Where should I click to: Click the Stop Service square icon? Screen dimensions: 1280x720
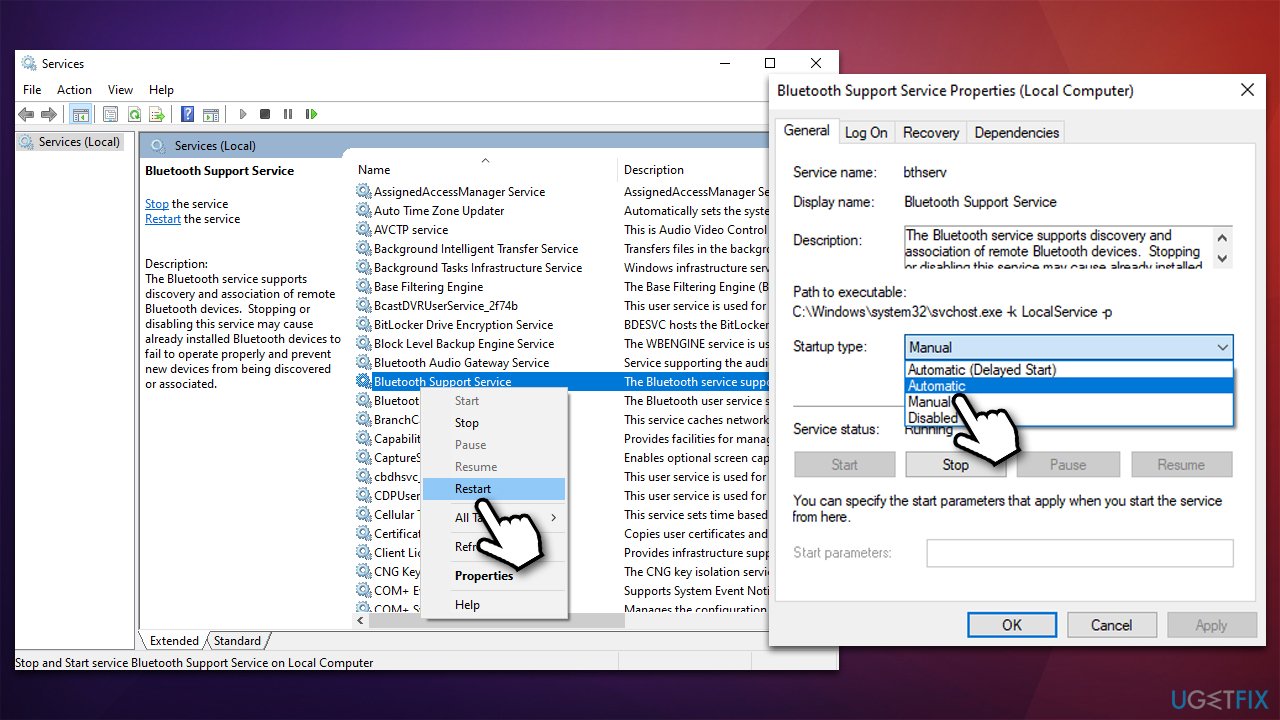[x=265, y=115]
